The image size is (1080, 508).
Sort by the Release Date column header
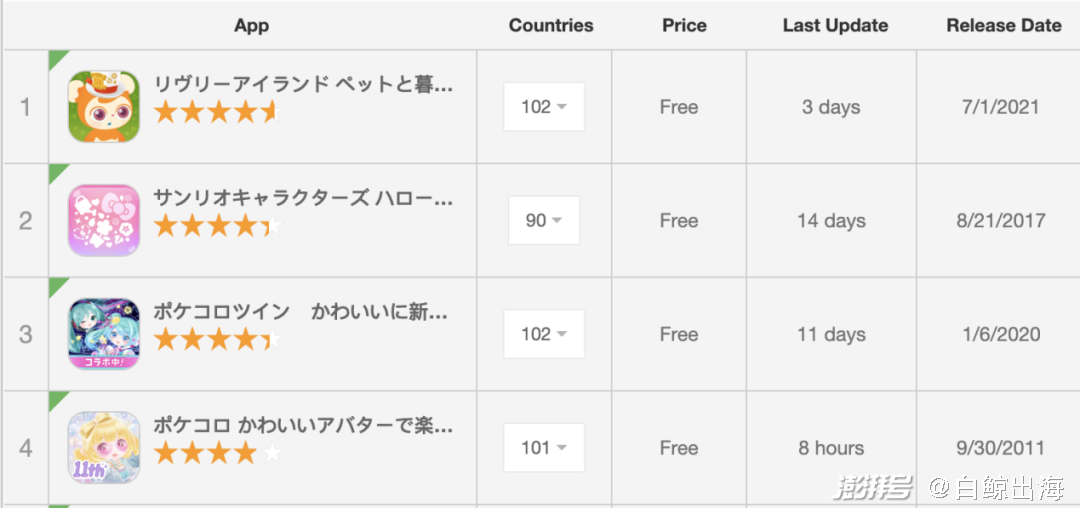click(1004, 26)
